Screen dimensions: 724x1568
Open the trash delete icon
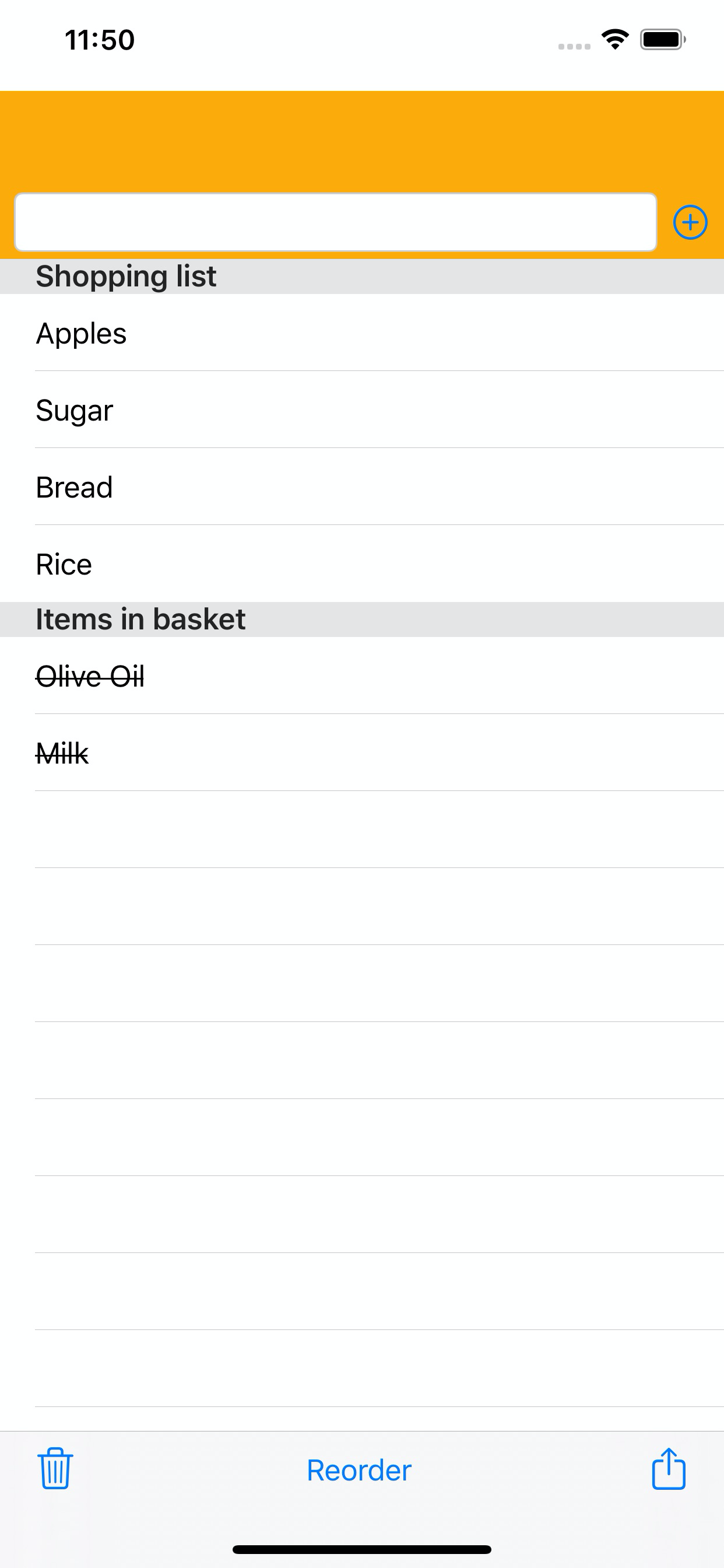(55, 1469)
